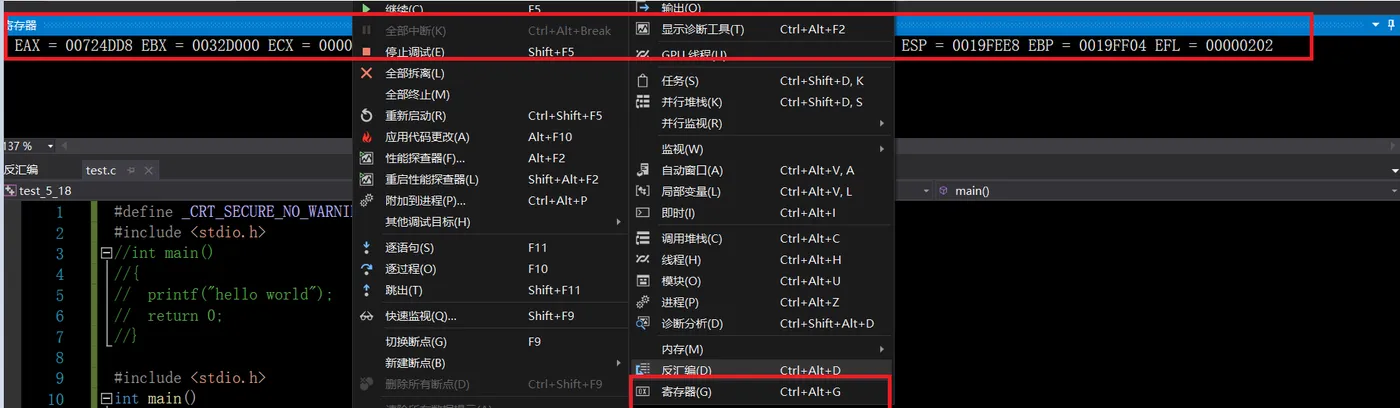
Task: Switch to the 反汇编 document tab
Action: [20, 170]
